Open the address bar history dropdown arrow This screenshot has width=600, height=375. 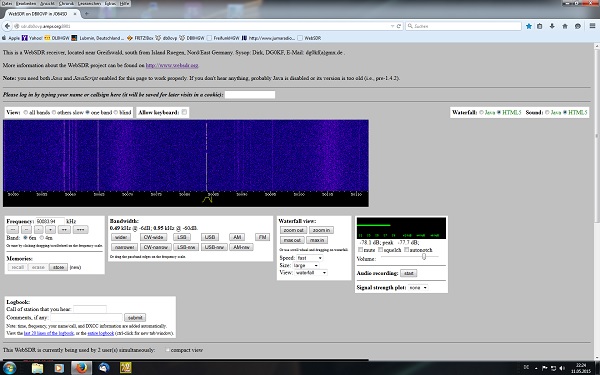pos(392,26)
